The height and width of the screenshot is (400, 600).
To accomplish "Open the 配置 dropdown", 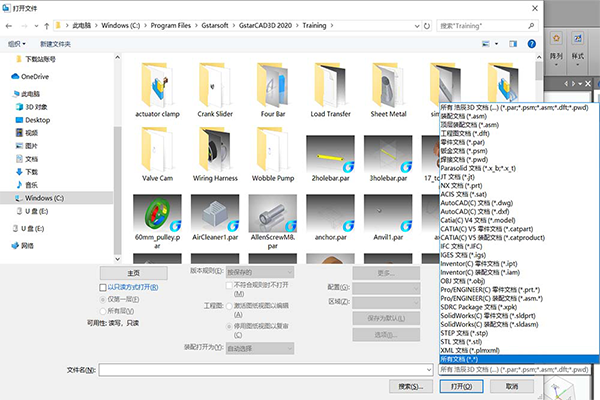I will click(x=386, y=288).
